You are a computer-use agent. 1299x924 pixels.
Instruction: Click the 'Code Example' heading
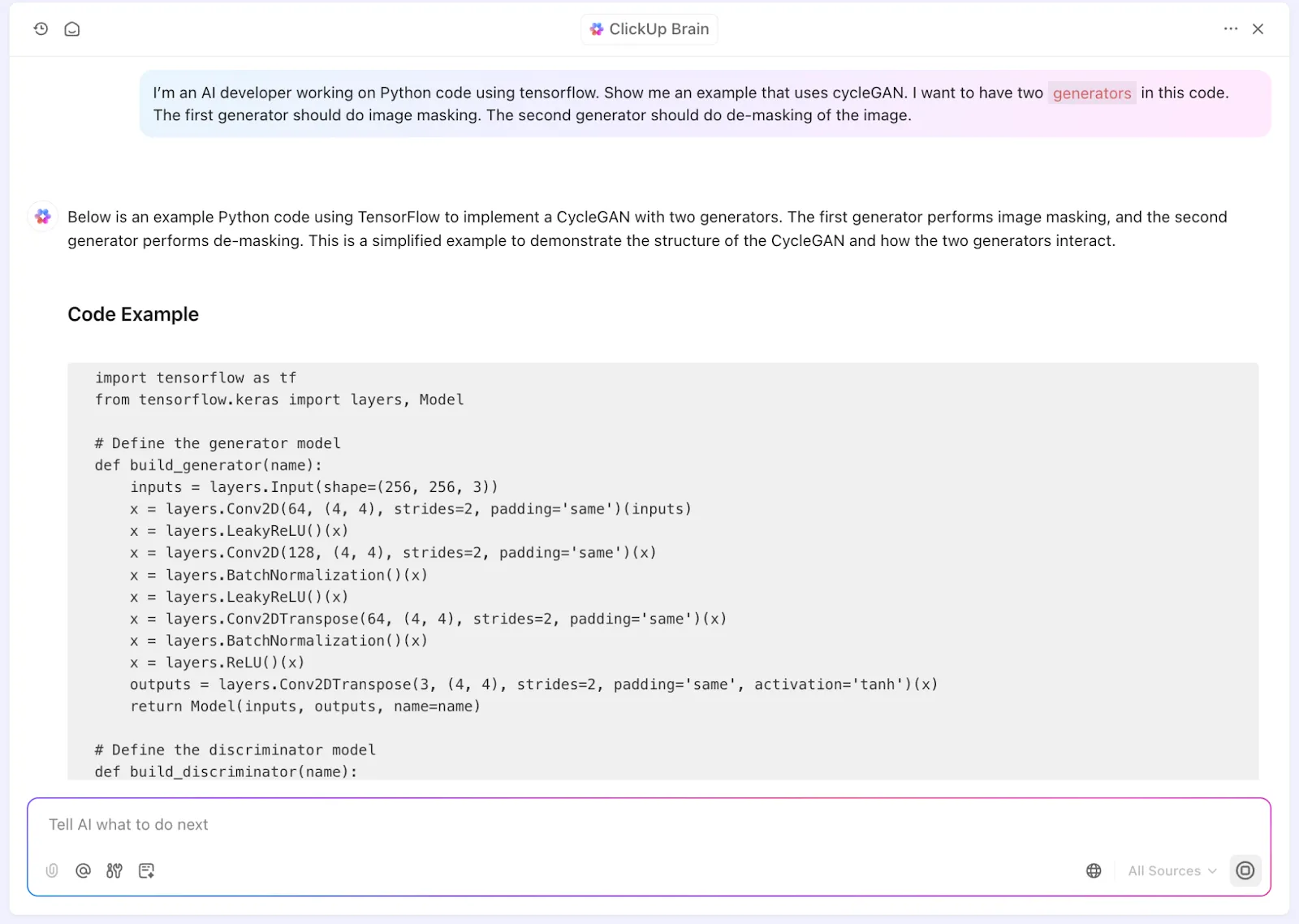133,314
